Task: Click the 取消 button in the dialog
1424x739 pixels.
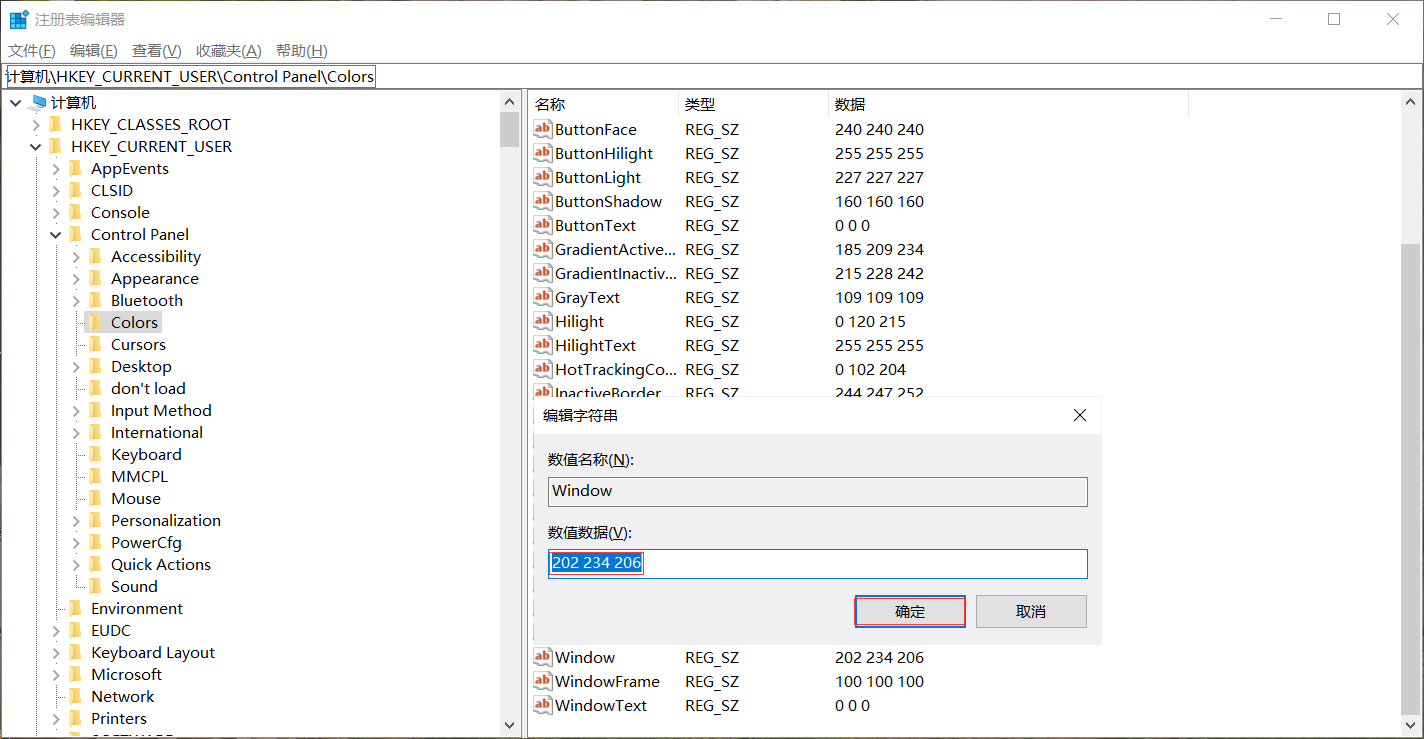Action: click(x=1030, y=611)
